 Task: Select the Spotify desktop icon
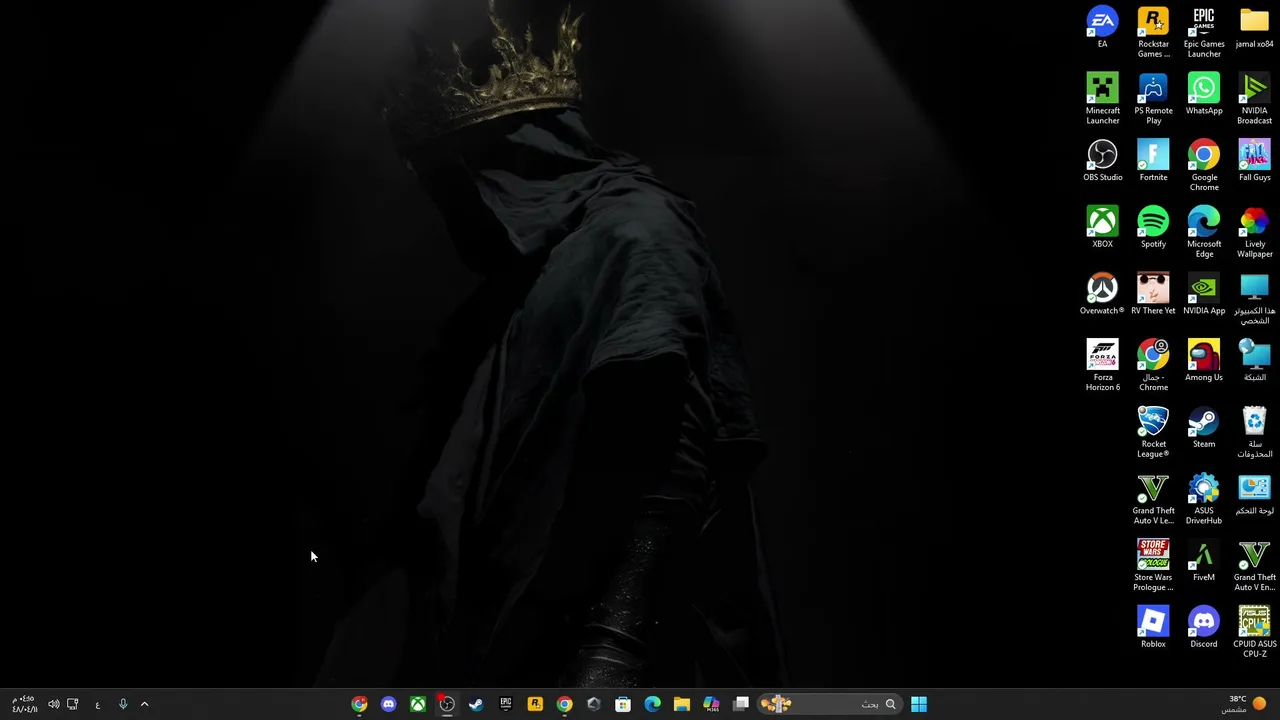(1153, 227)
